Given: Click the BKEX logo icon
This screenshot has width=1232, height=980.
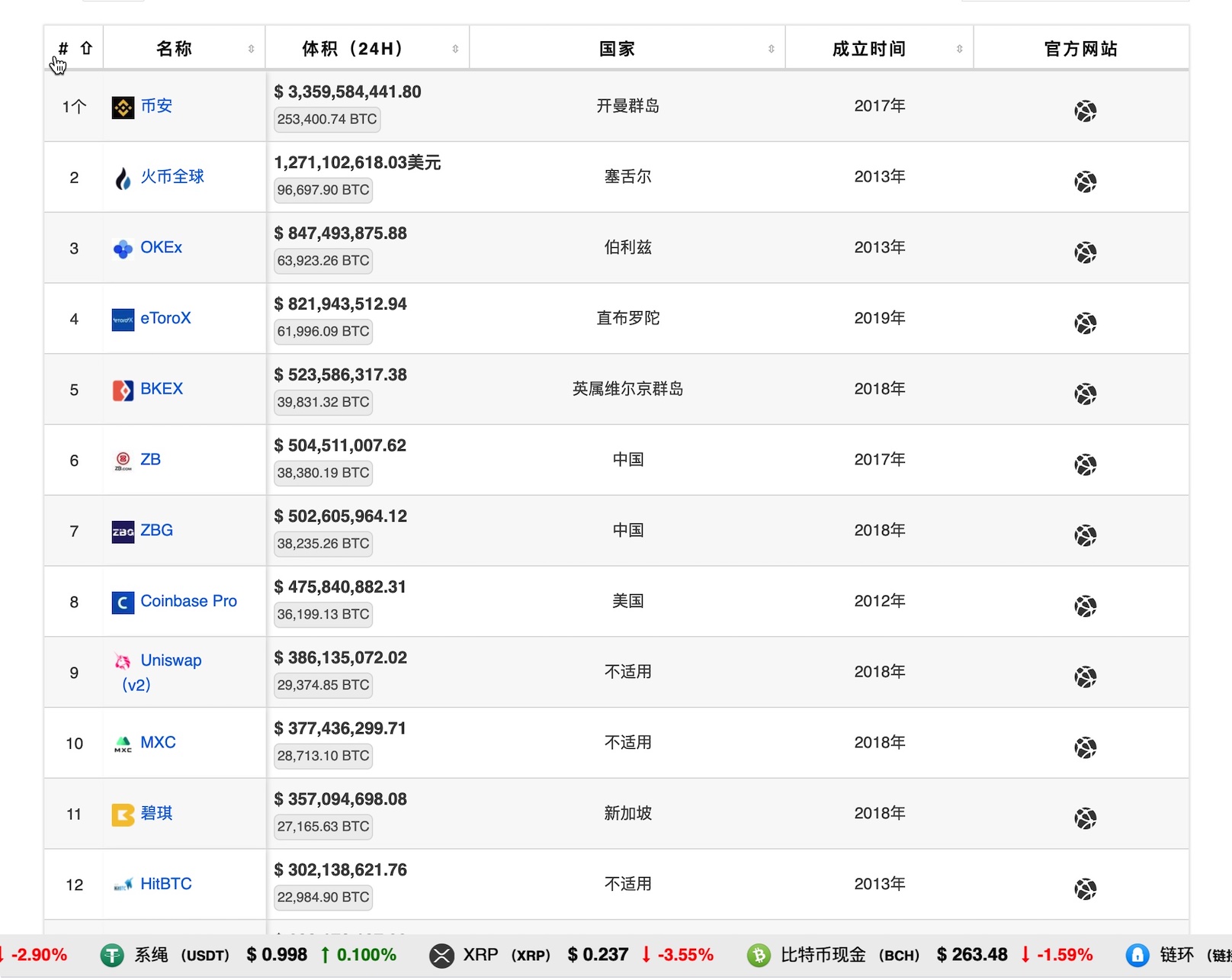Looking at the screenshot, I should [x=123, y=390].
